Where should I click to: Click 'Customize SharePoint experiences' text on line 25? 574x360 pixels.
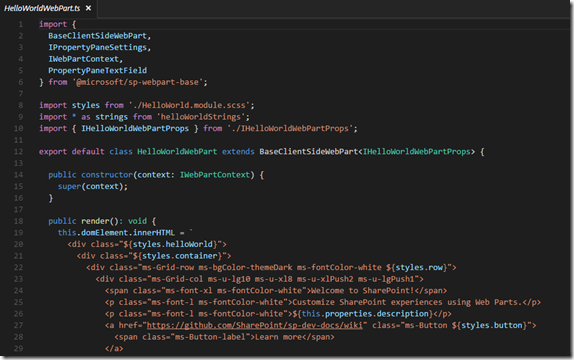[367, 302]
